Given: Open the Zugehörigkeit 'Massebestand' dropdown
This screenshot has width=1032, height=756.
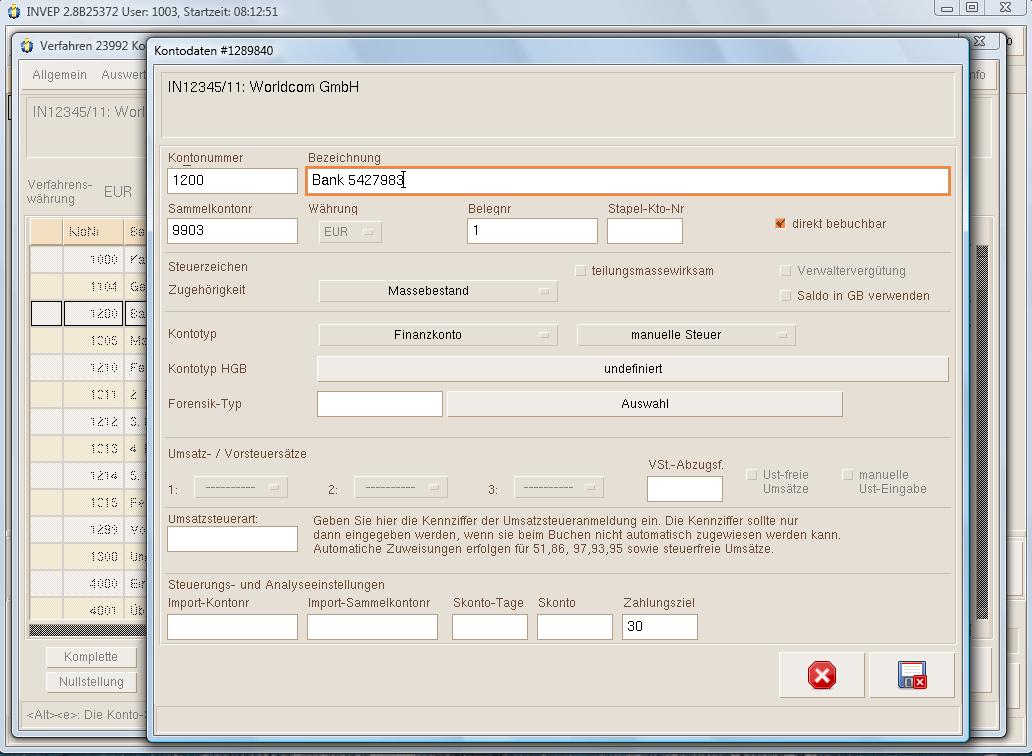Looking at the screenshot, I should 438,291.
